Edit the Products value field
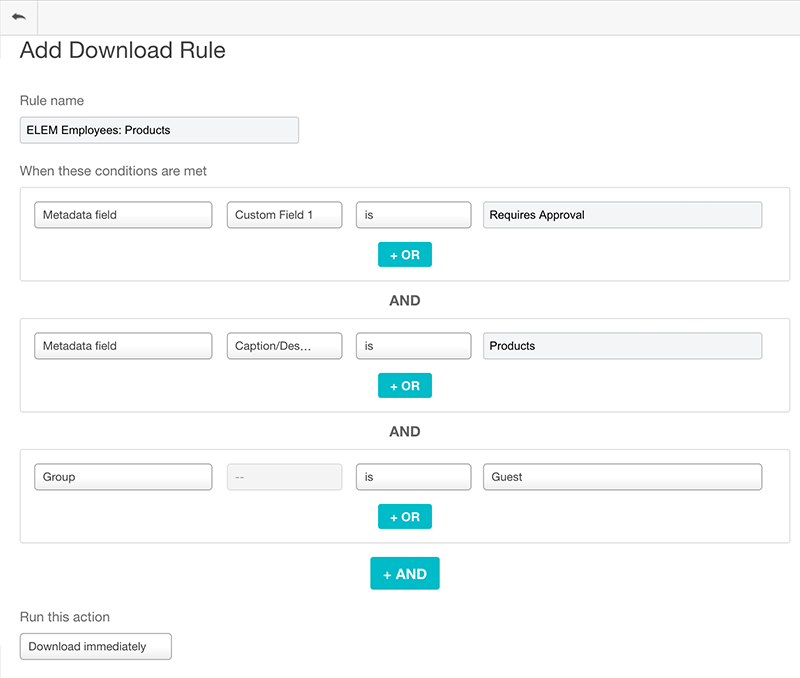 pyautogui.click(x=622, y=346)
